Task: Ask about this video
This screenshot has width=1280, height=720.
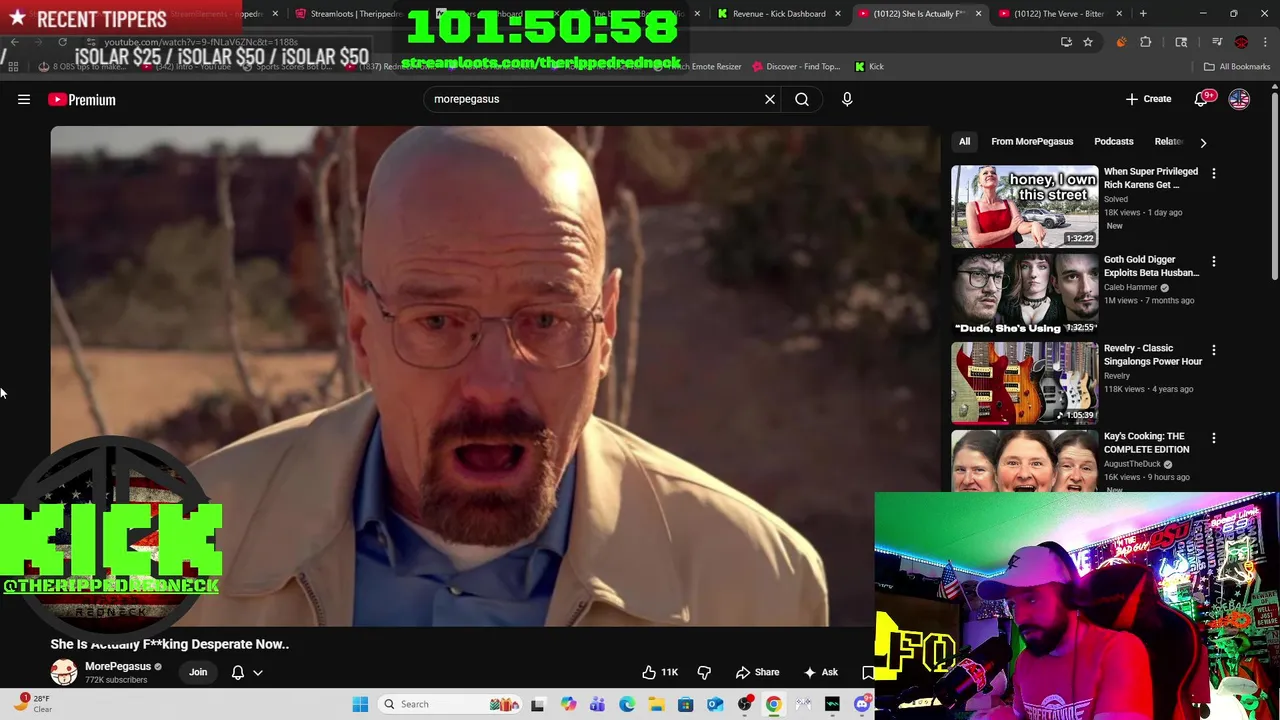Action: tap(820, 672)
